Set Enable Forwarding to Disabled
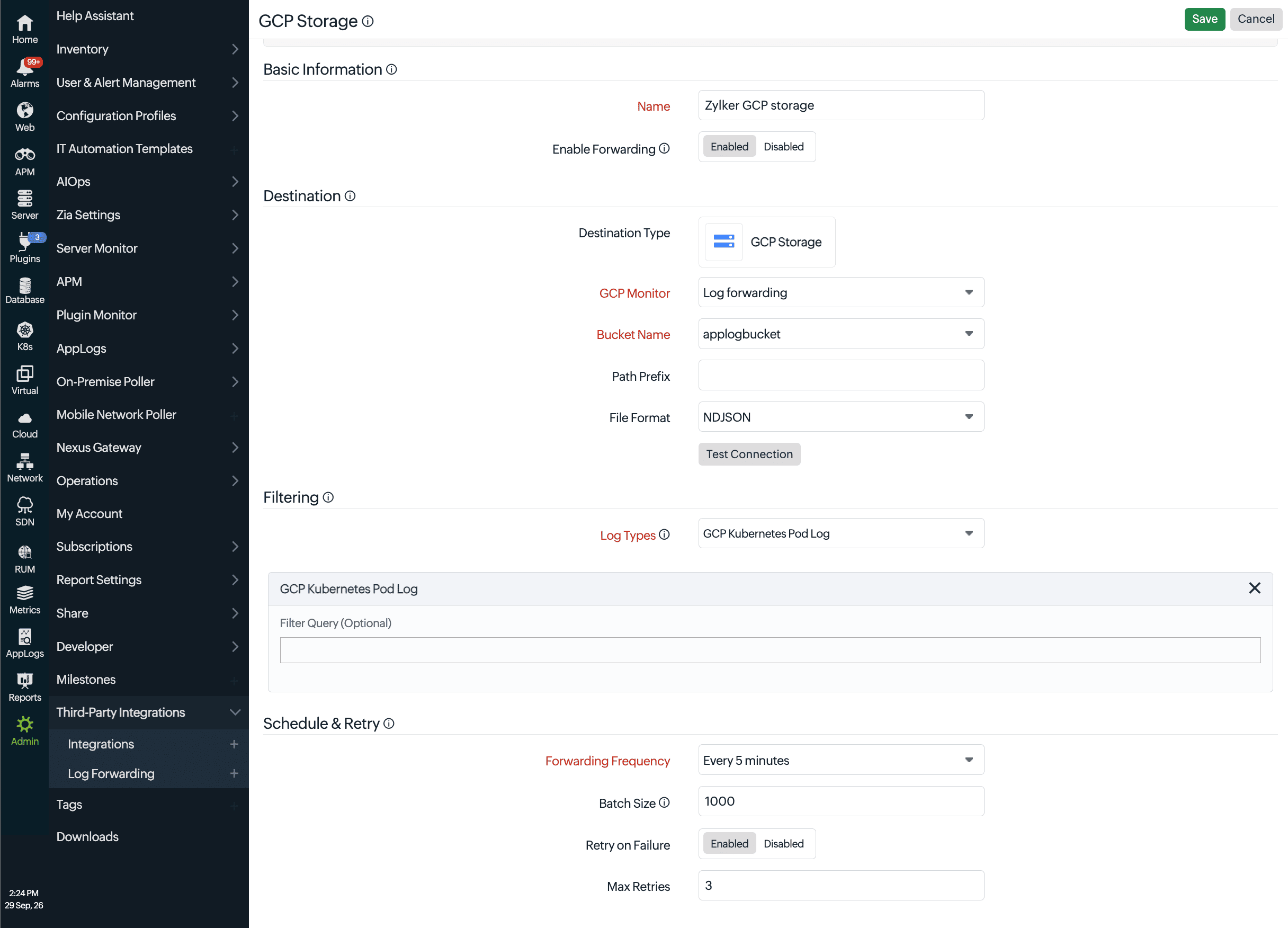 pos(783,147)
